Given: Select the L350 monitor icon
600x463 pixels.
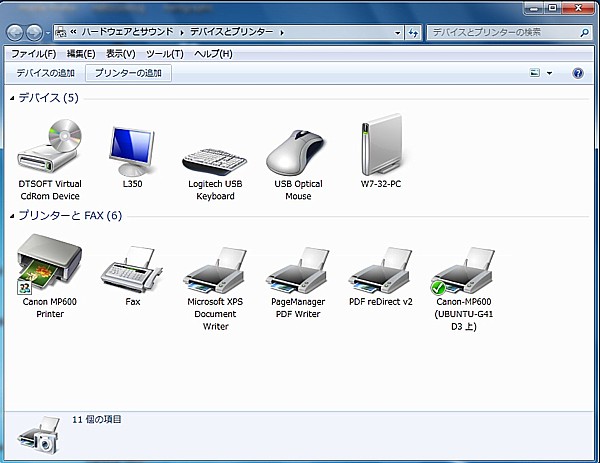Looking at the screenshot, I should click(x=132, y=151).
